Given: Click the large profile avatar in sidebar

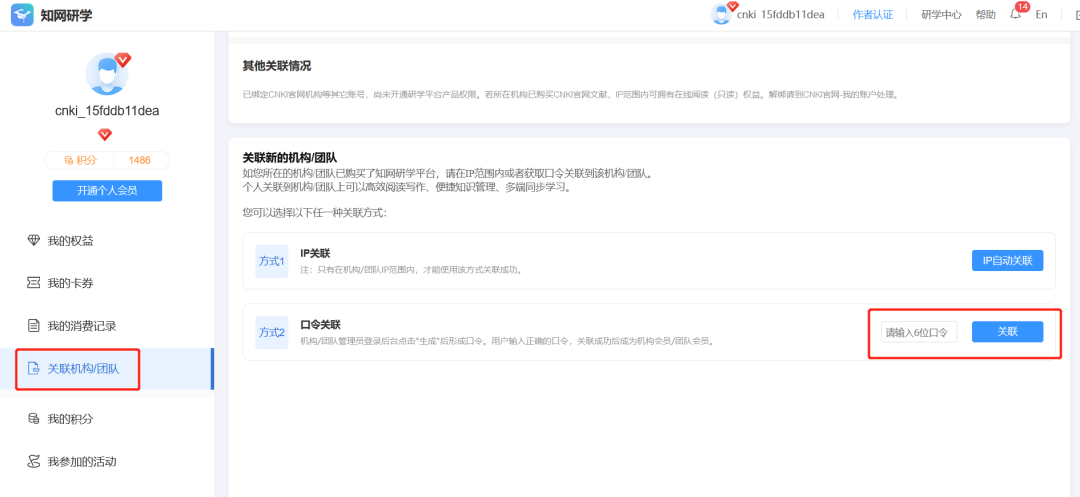Looking at the screenshot, I should [107, 75].
